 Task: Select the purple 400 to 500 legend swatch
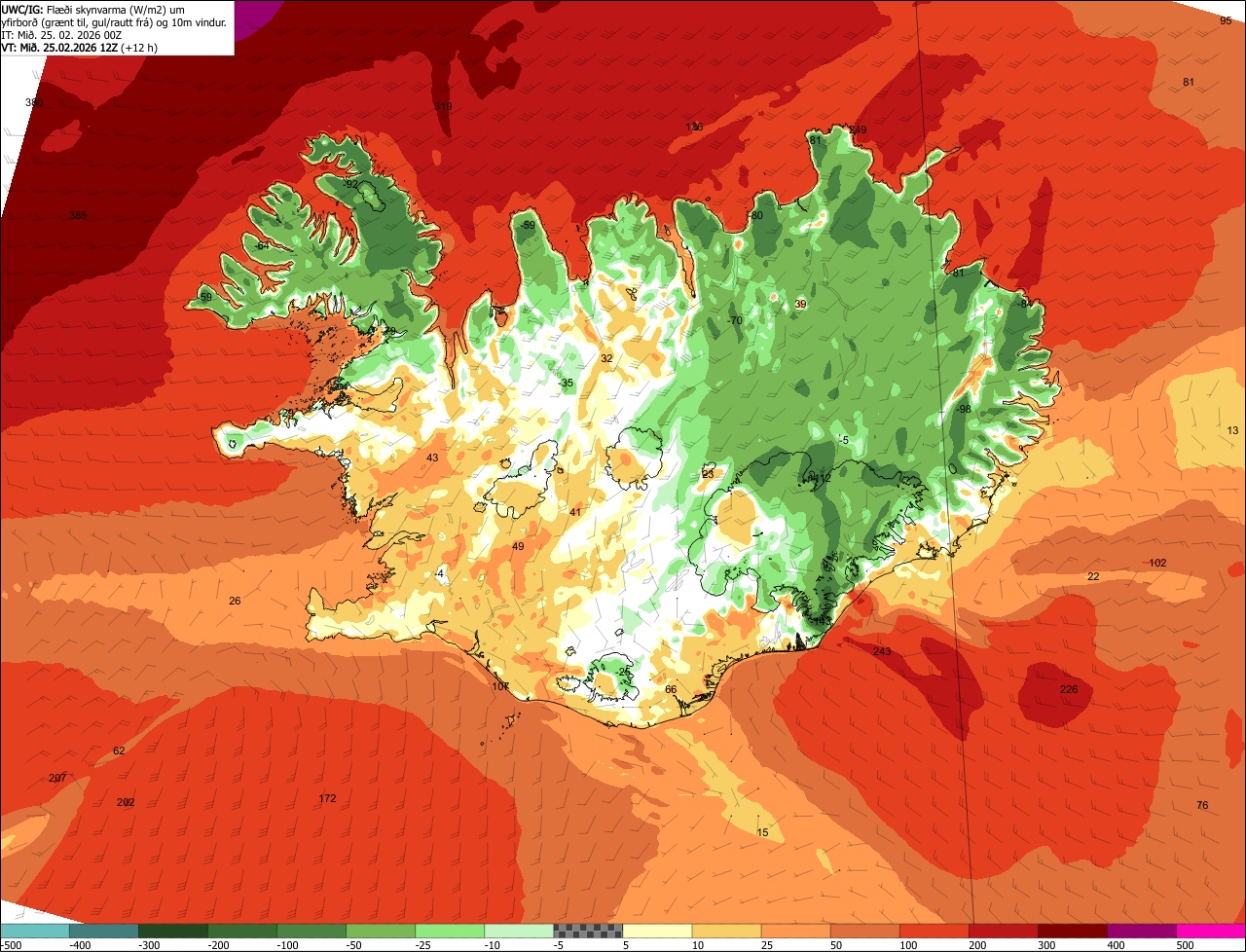1141,931
